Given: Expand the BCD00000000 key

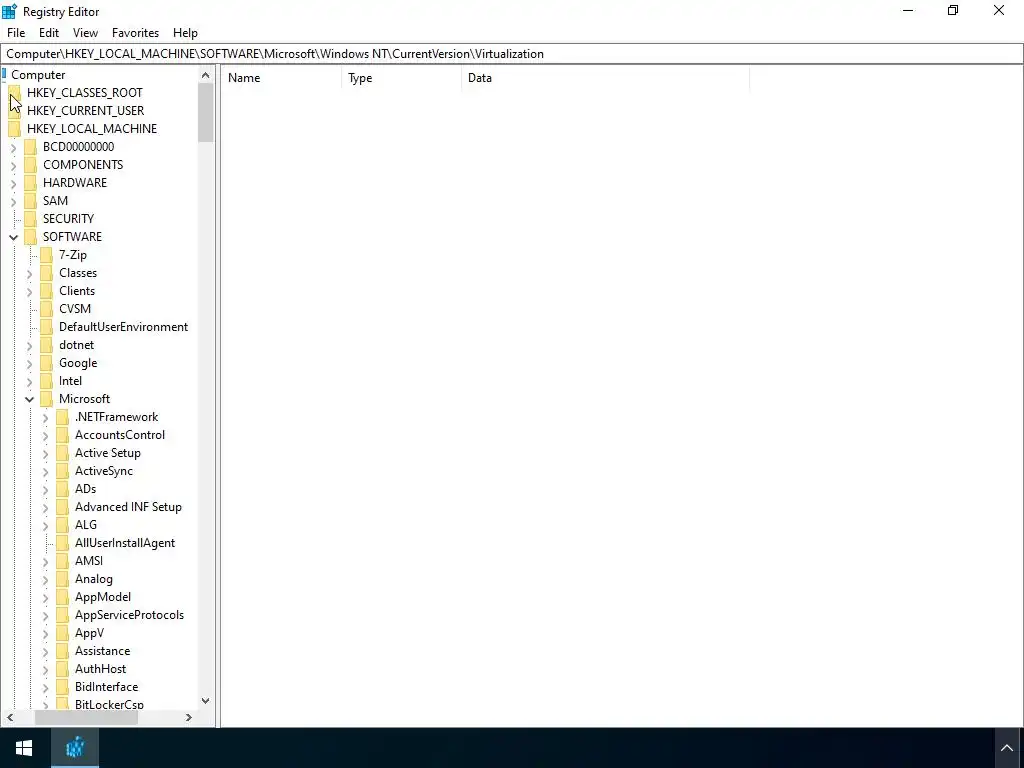Looking at the screenshot, I should click(14, 148).
